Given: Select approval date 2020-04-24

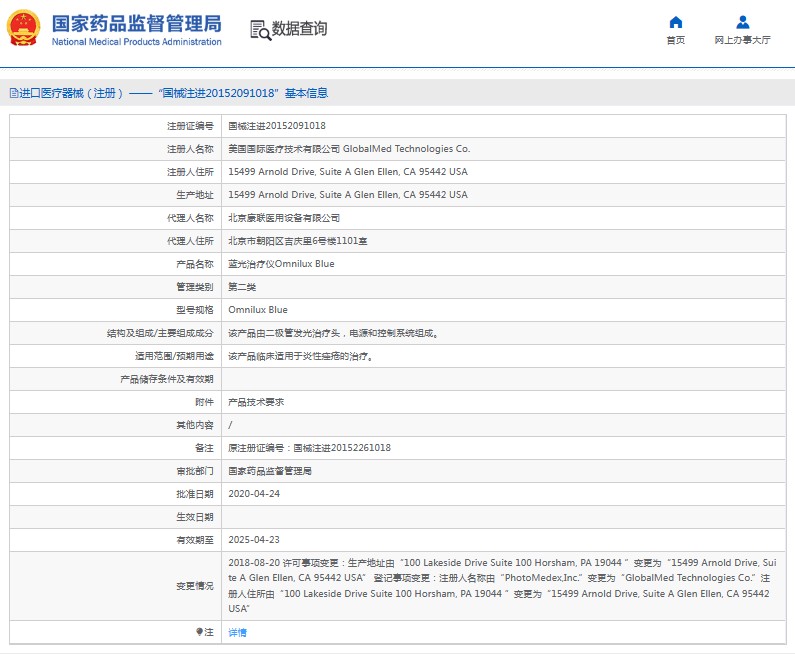Looking at the screenshot, I should click(254, 494).
